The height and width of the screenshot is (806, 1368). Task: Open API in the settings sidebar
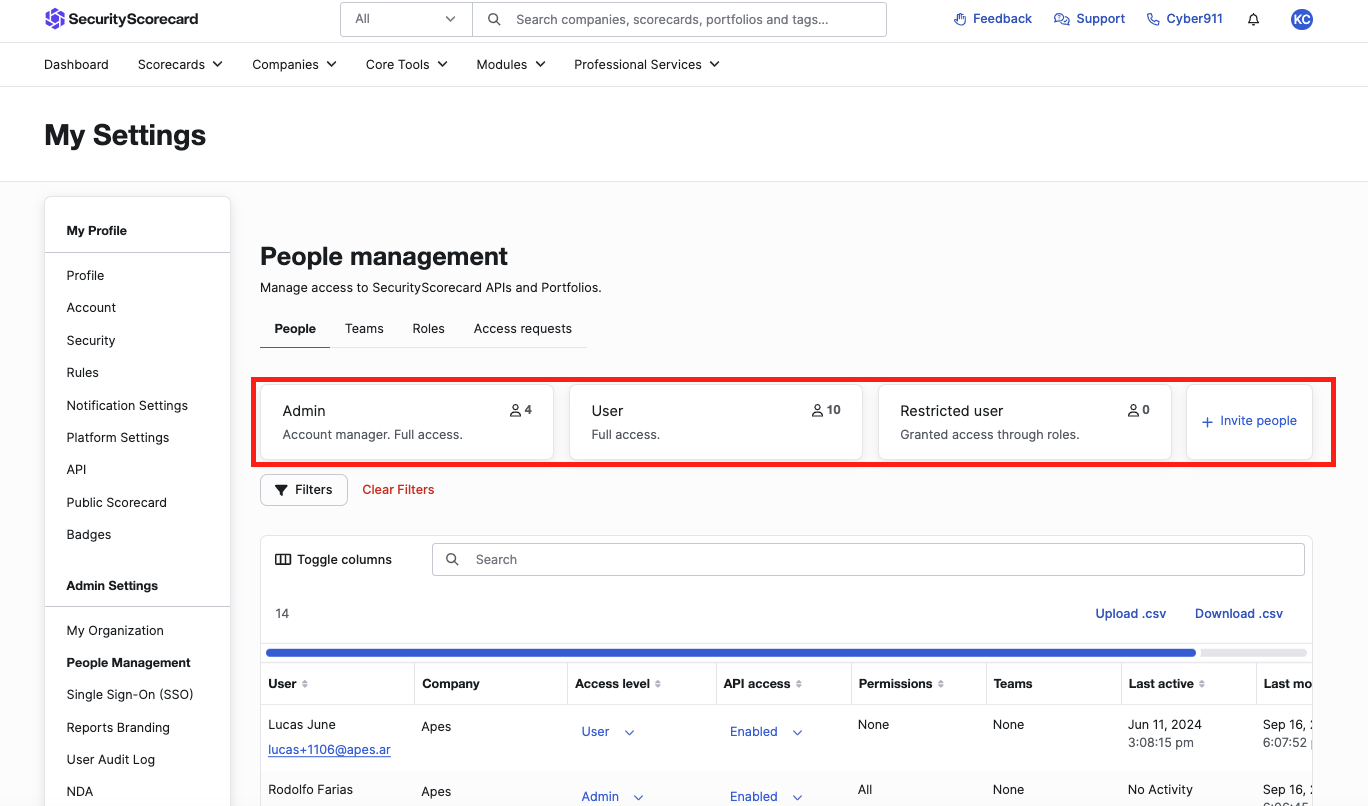tap(76, 470)
